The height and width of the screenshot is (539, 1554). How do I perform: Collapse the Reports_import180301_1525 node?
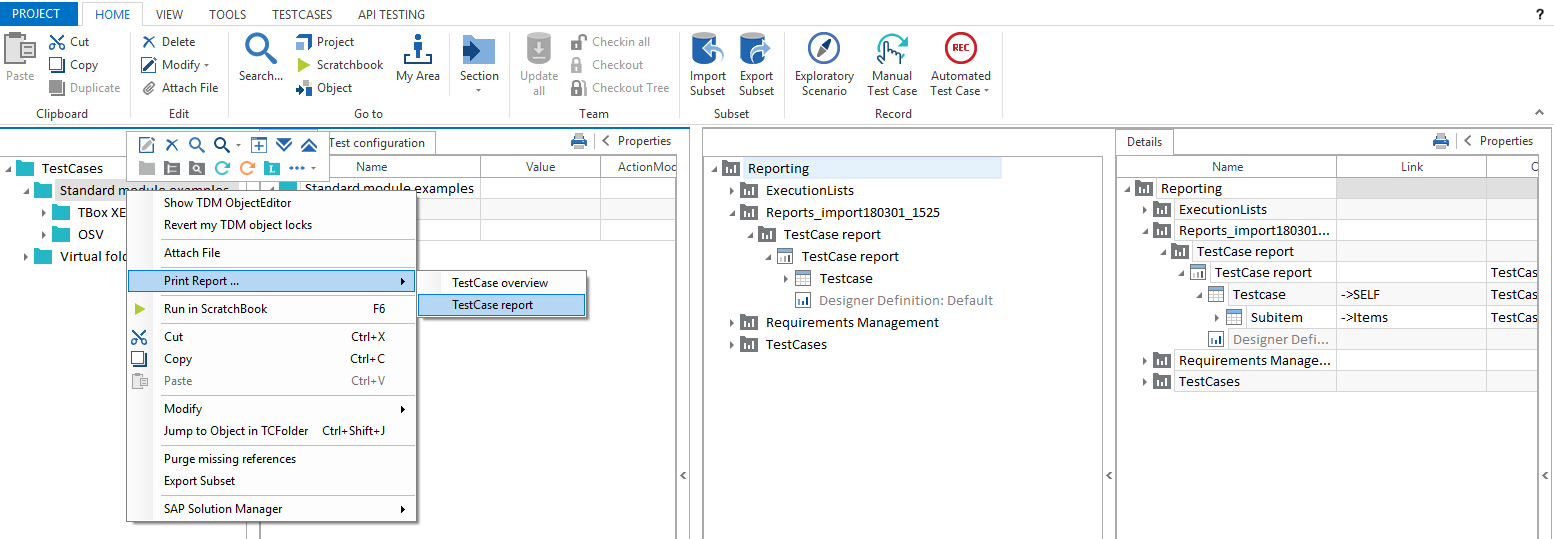coord(732,213)
